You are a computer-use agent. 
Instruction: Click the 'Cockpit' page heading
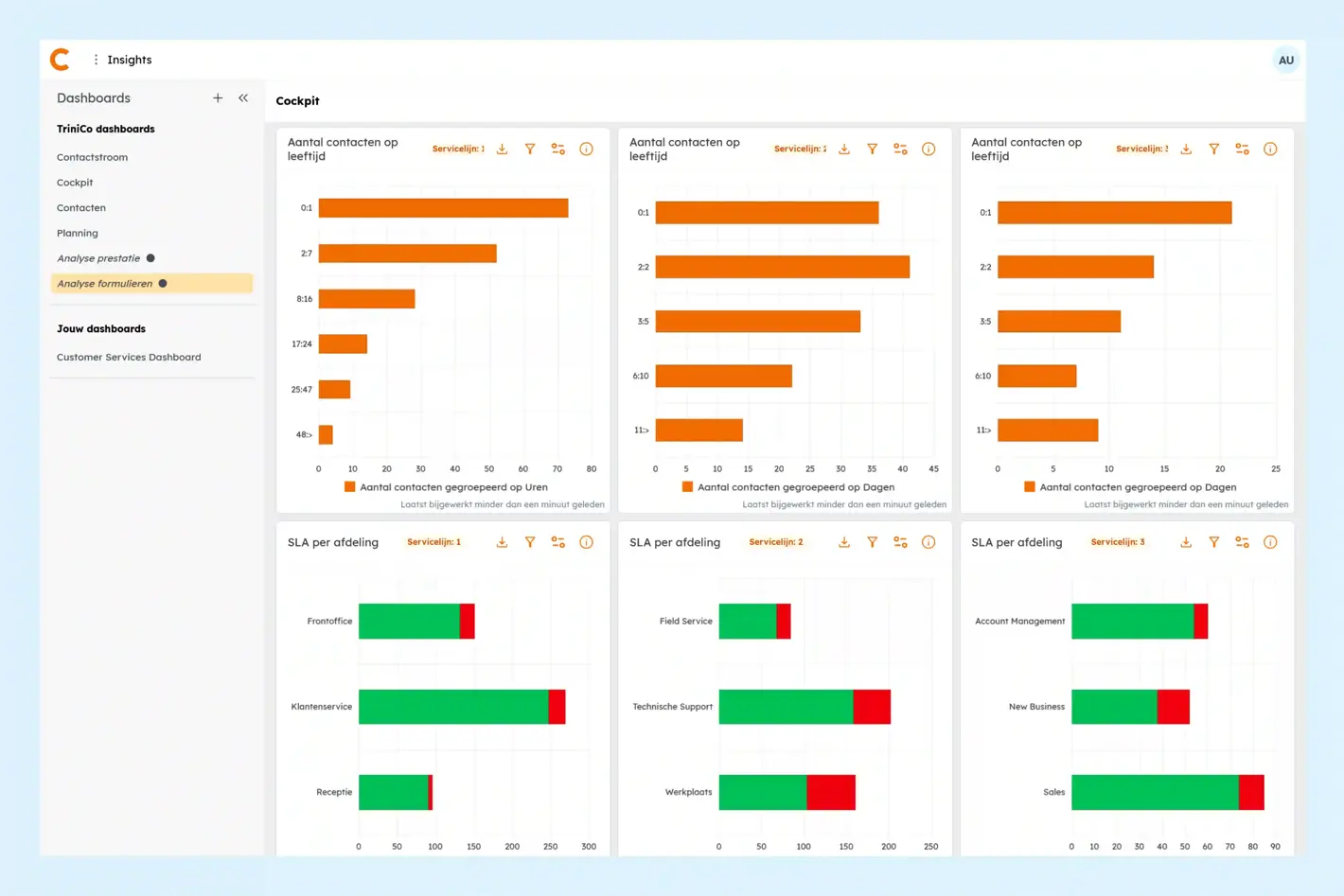tap(297, 101)
